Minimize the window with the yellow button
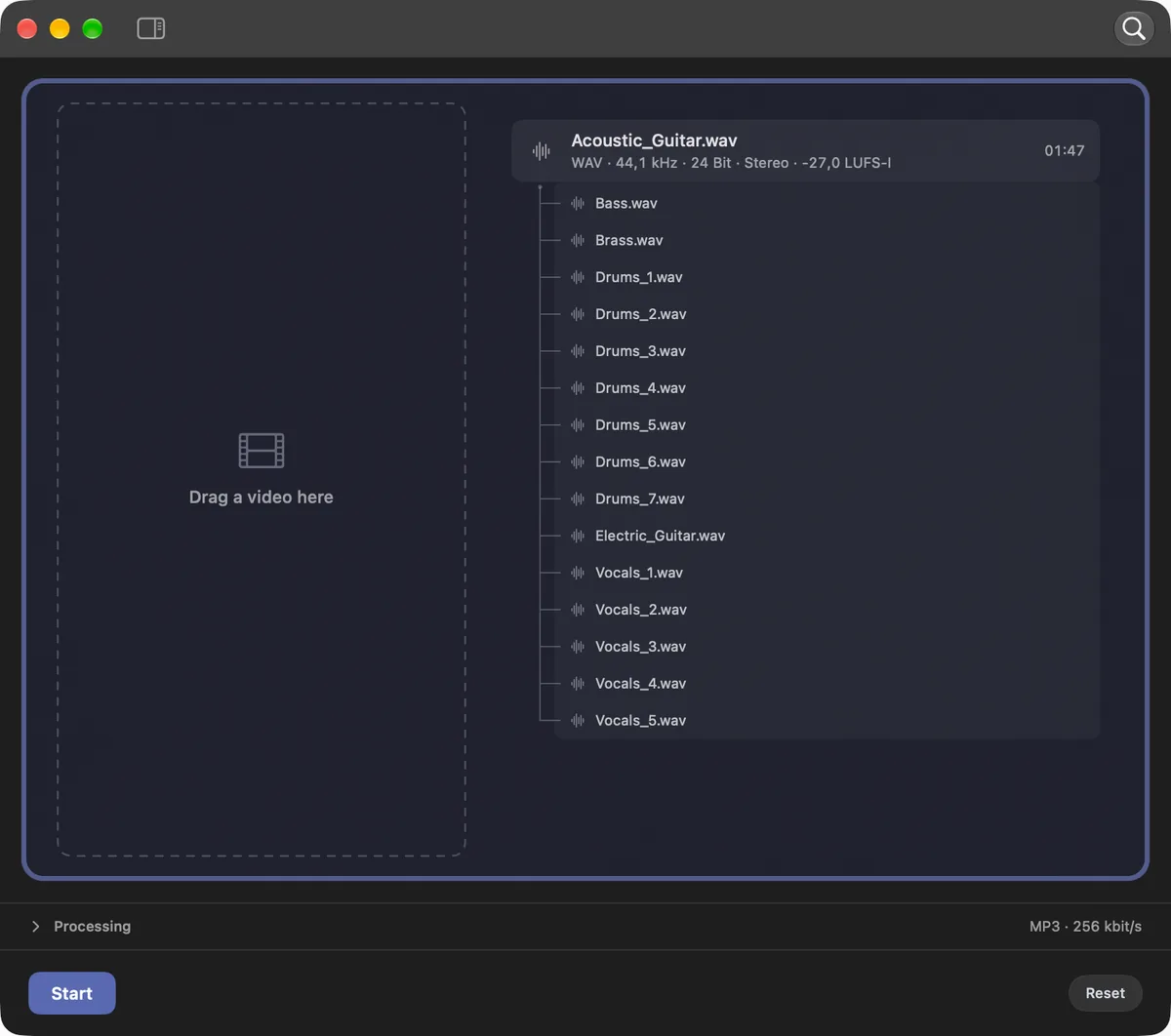Viewport: 1171px width, 1036px height. (60, 28)
